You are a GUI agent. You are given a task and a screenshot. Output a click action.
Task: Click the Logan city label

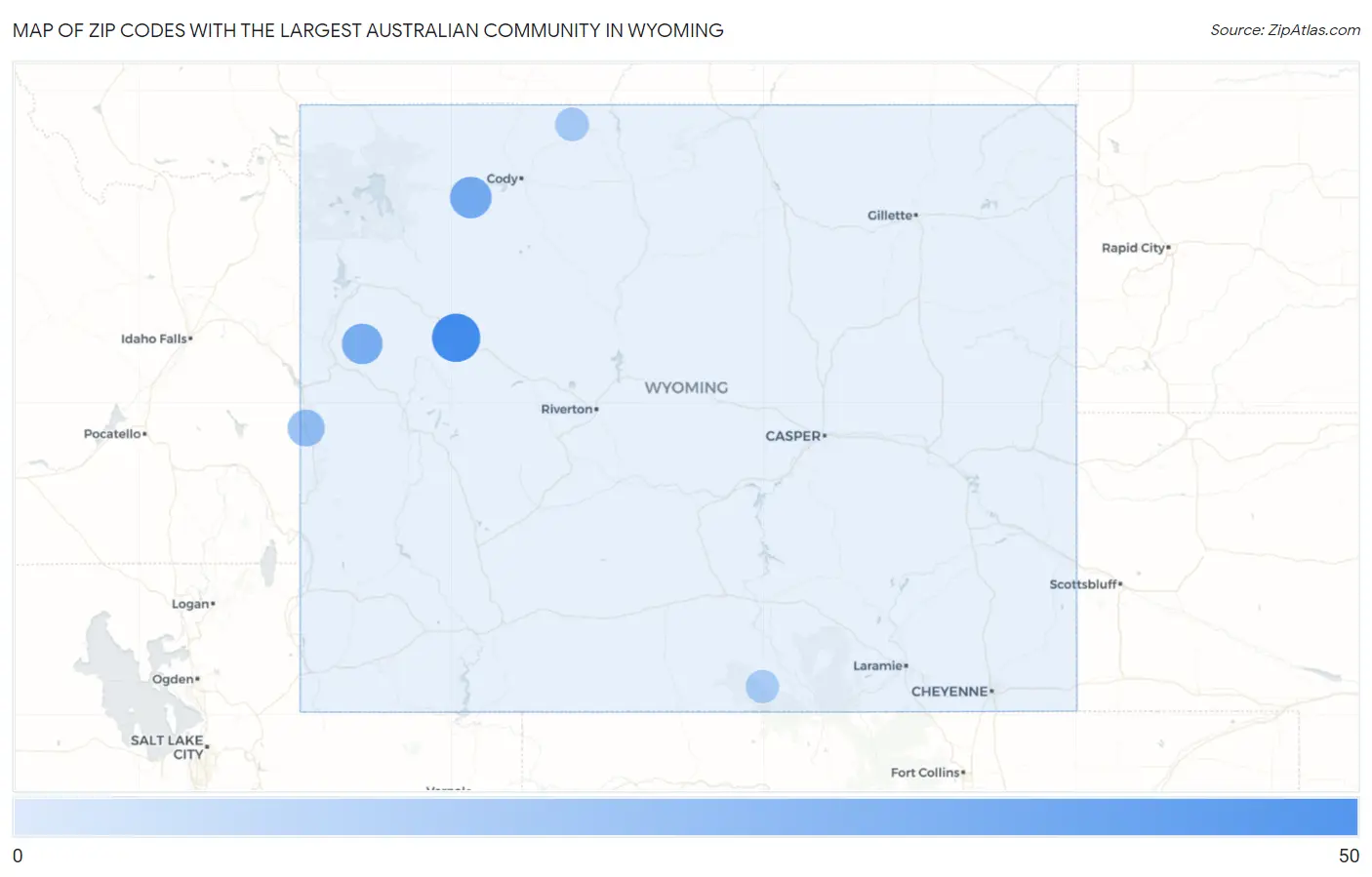tap(190, 604)
